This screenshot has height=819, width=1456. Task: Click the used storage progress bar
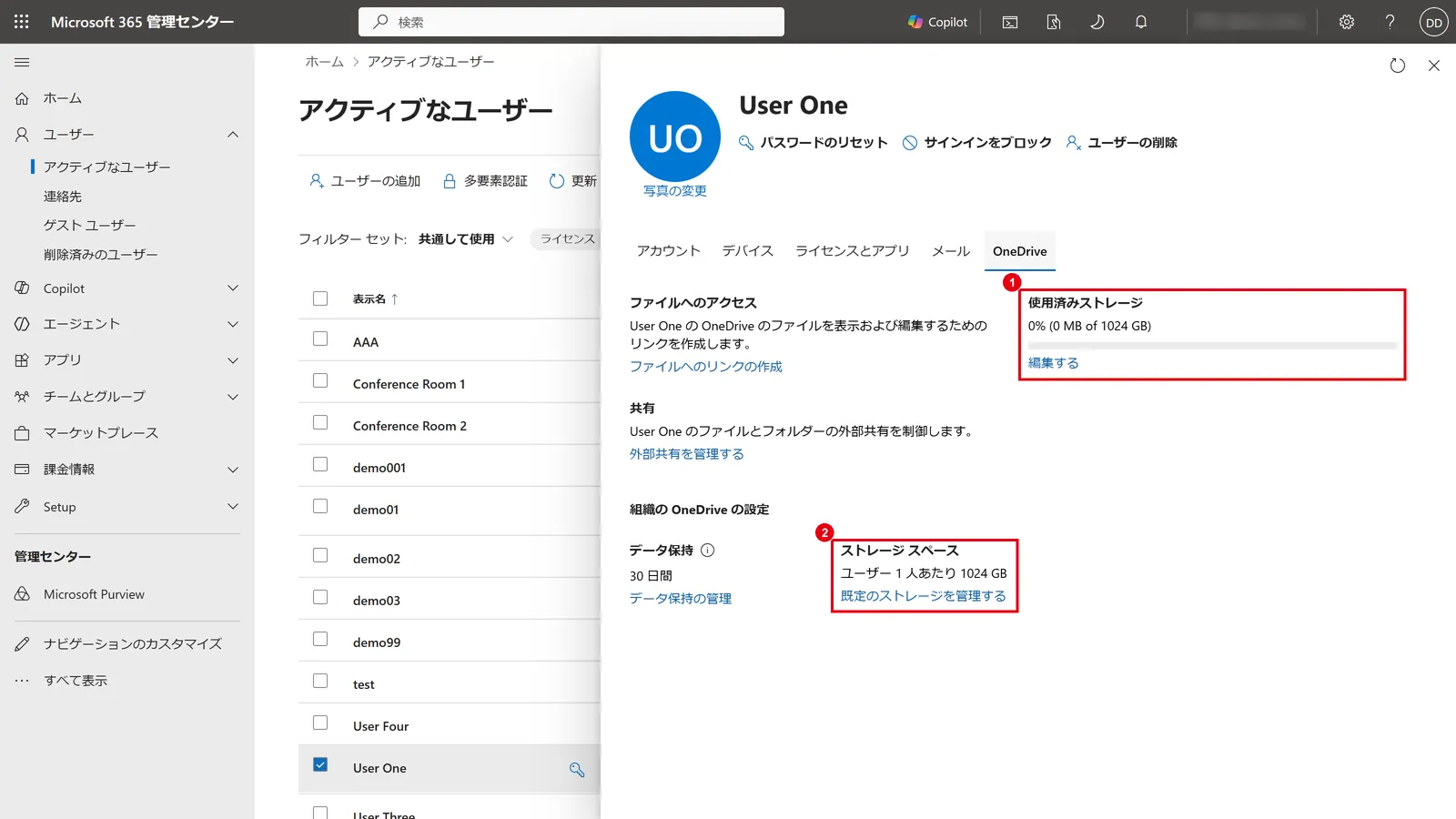pyautogui.click(x=1212, y=346)
